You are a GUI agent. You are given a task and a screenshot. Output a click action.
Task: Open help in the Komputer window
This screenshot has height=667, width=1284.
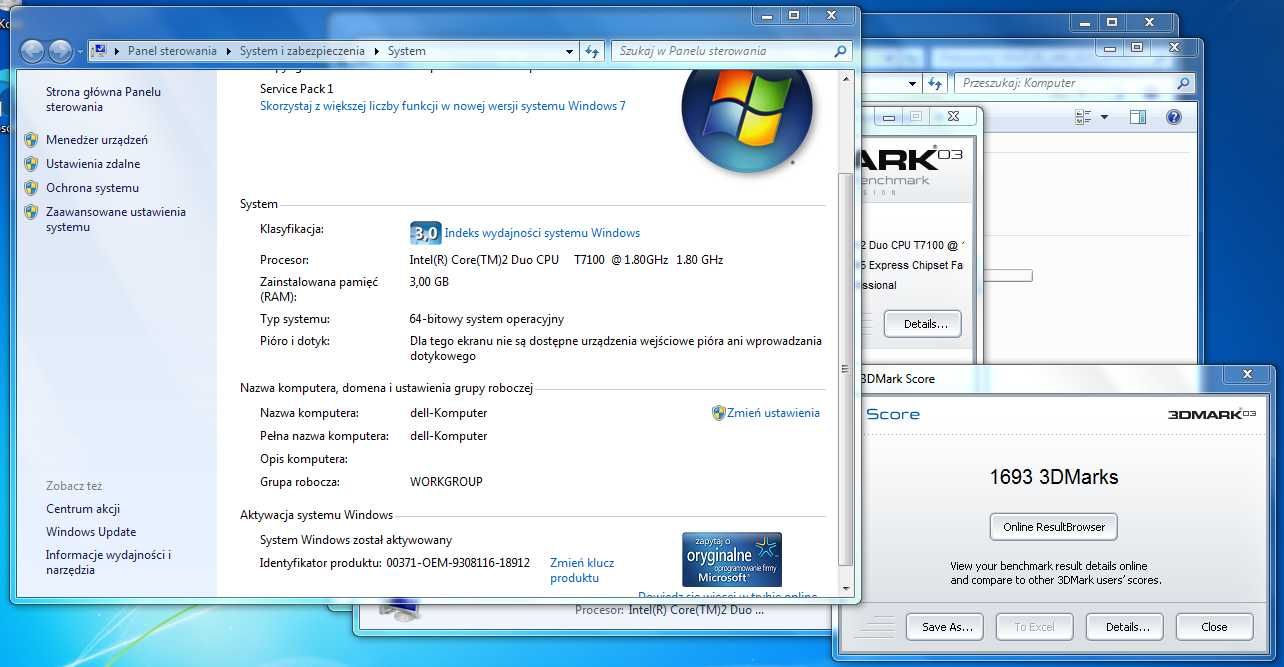click(1174, 117)
